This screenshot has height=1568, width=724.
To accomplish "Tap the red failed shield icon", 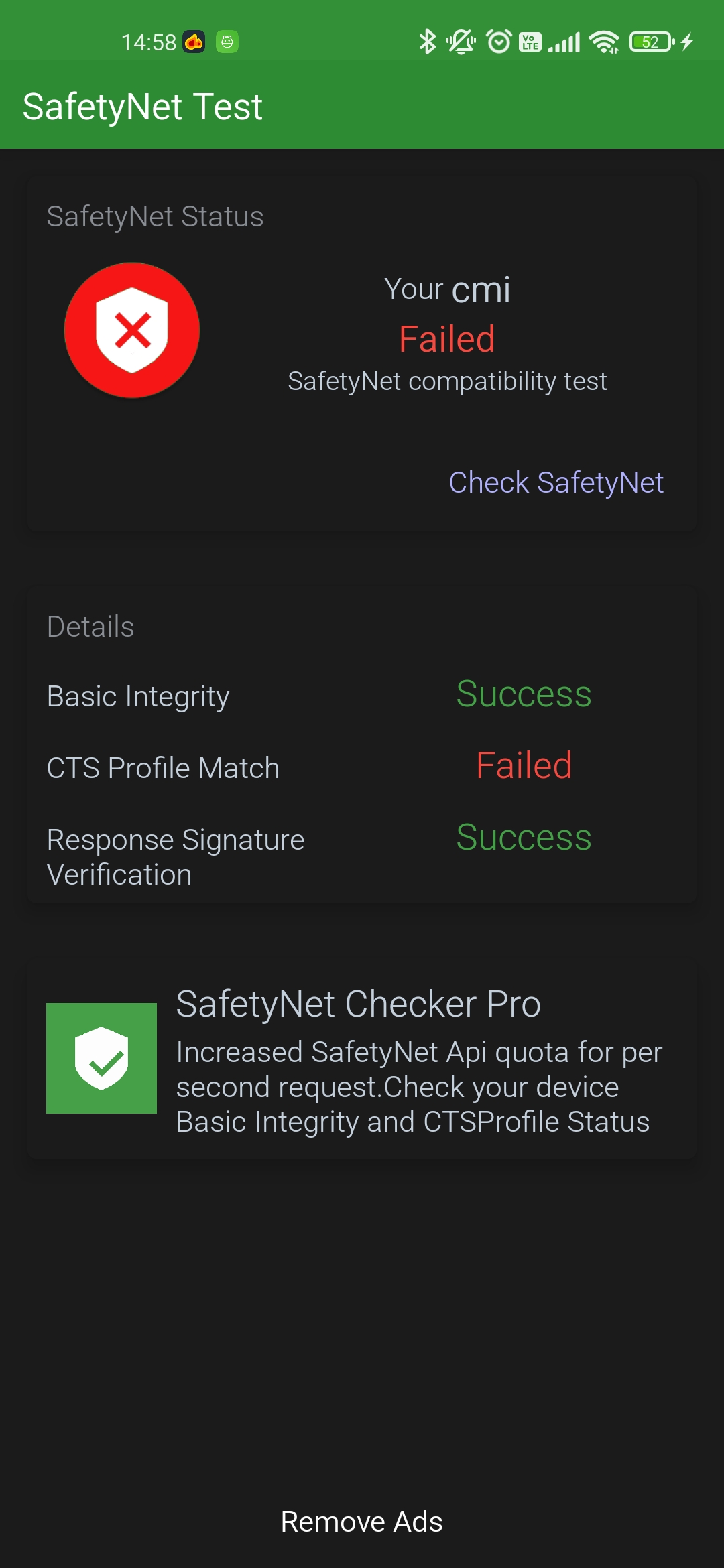I will click(x=132, y=330).
